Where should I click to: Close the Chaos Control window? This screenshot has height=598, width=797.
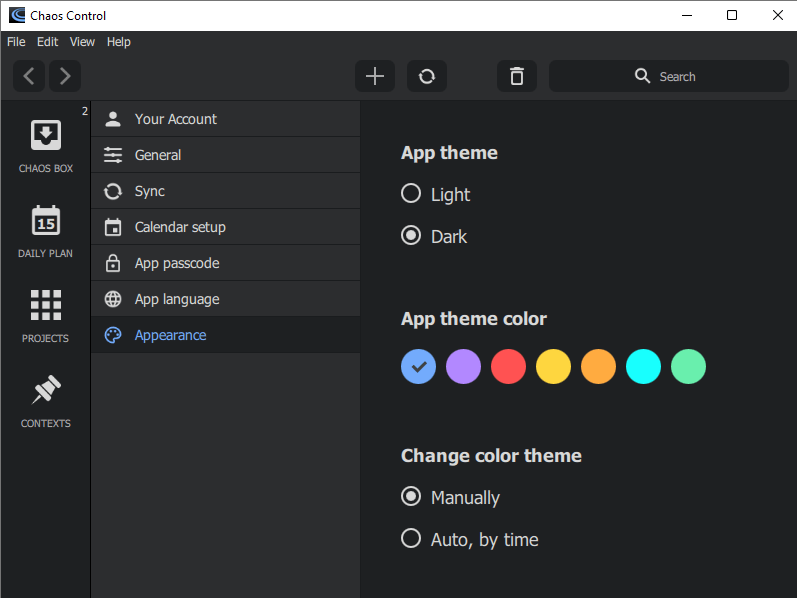[x=777, y=15]
